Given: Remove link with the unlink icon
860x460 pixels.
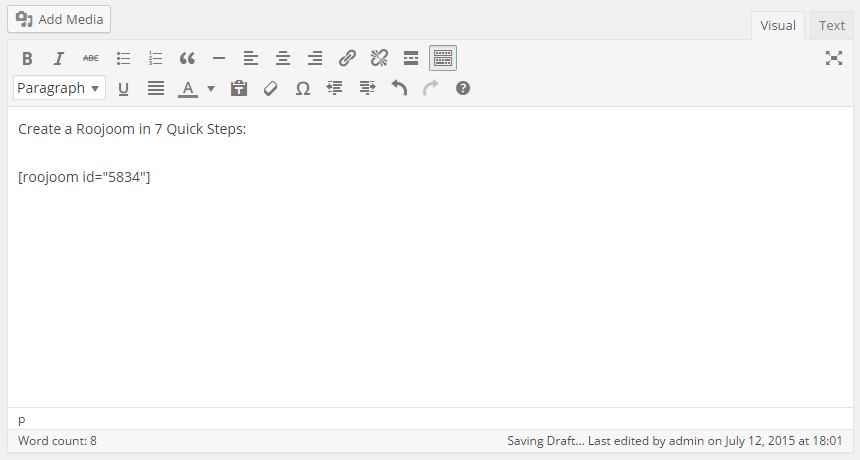Looking at the screenshot, I should pyautogui.click(x=379, y=58).
